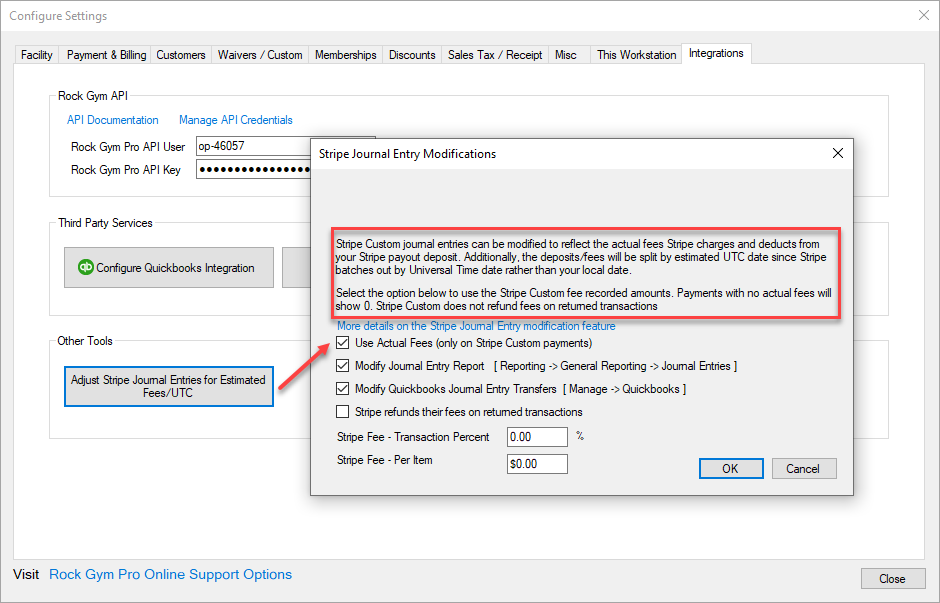This screenshot has height=603, width=940.
Task: Click the 'Rock Gym API' group label
Action: tap(93, 96)
